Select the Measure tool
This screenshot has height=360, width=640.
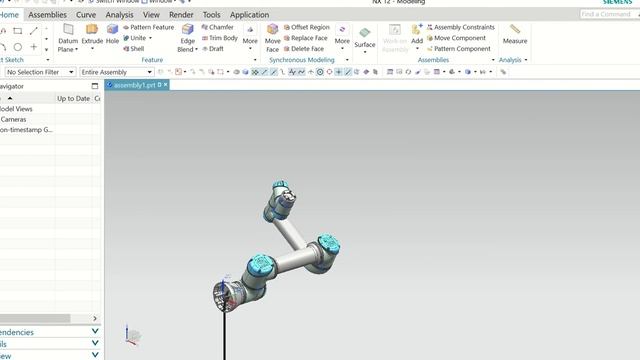point(515,34)
